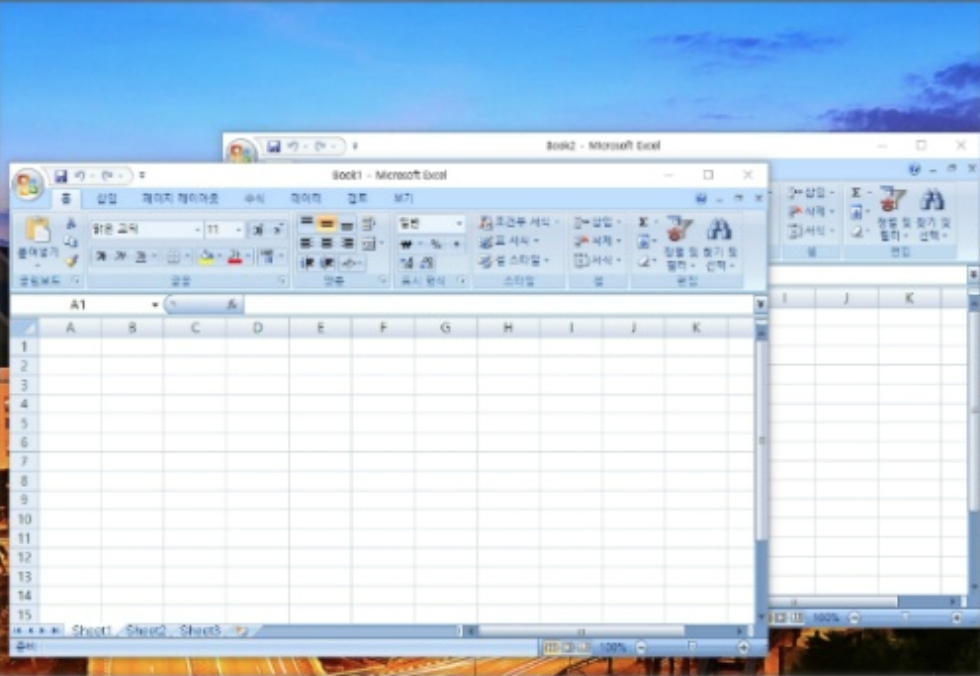Viewport: 980px width, 676px height.
Task: Click Find and Select in Book2 window
Action: [x=932, y=215]
